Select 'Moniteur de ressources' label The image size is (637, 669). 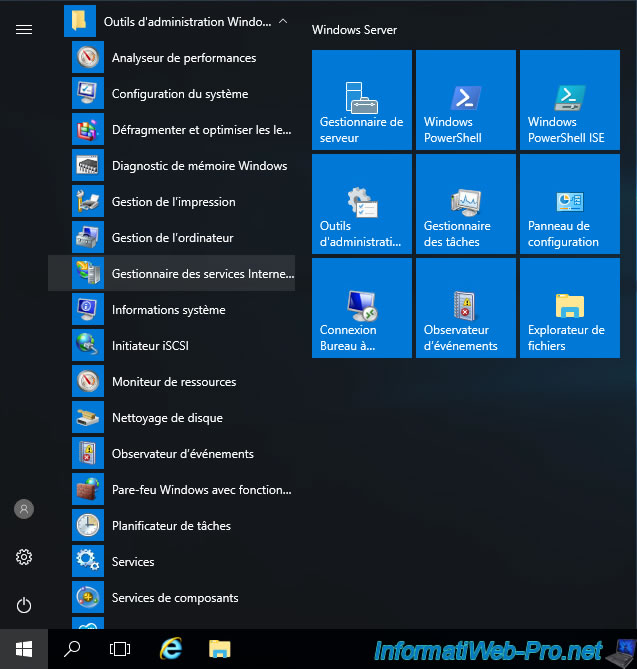(174, 382)
